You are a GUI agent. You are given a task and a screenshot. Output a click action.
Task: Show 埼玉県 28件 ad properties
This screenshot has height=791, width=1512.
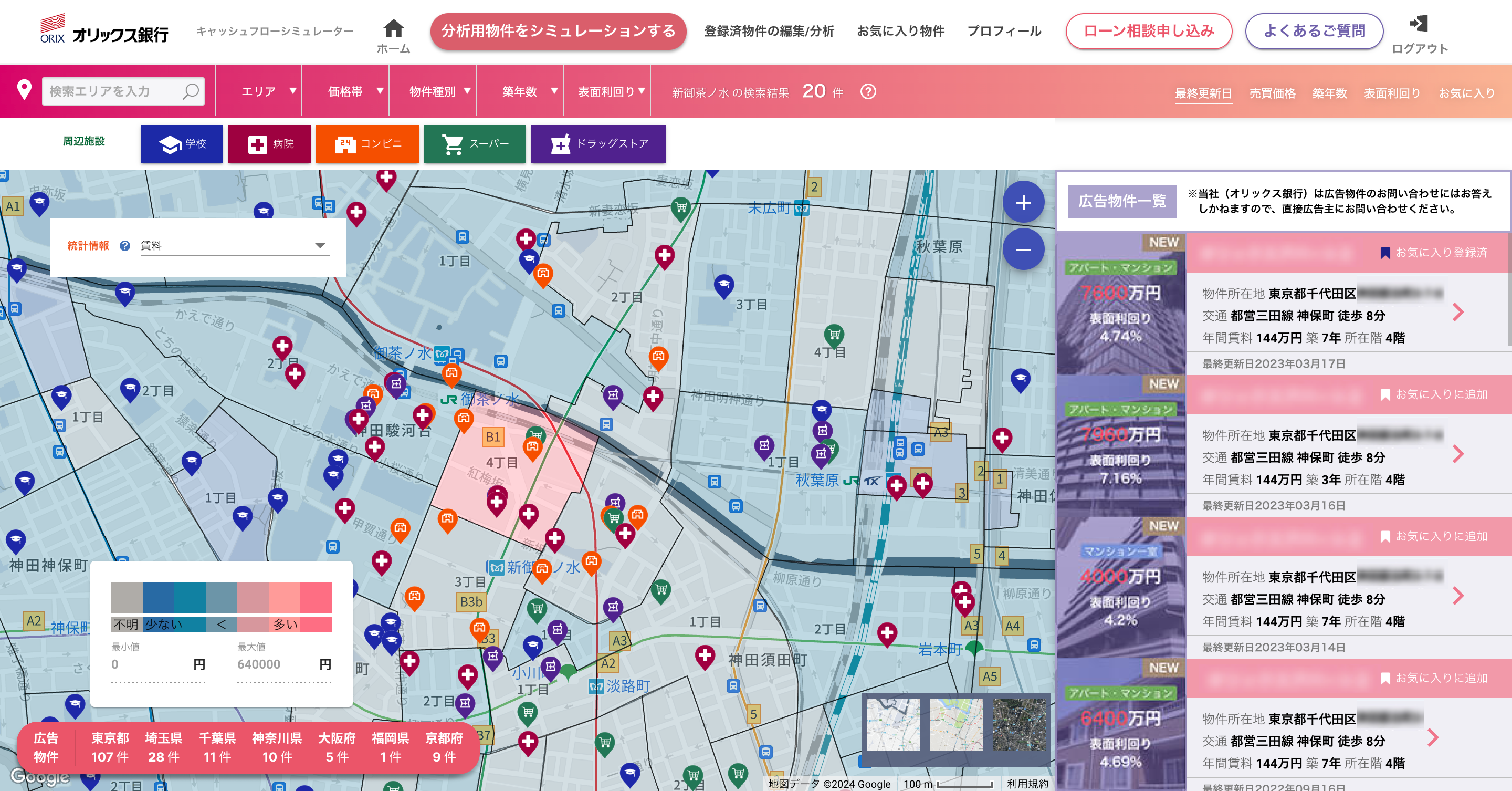pyautogui.click(x=164, y=747)
